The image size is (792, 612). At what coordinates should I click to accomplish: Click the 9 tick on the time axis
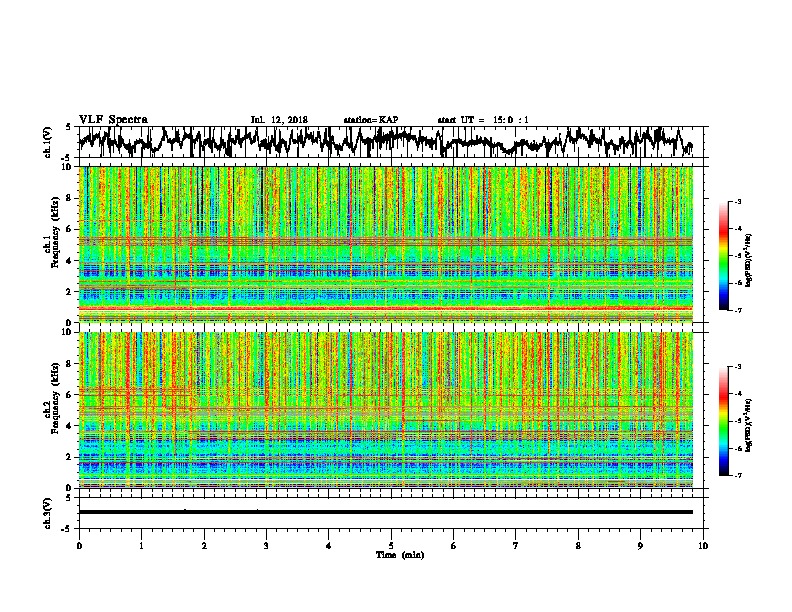tap(640, 546)
